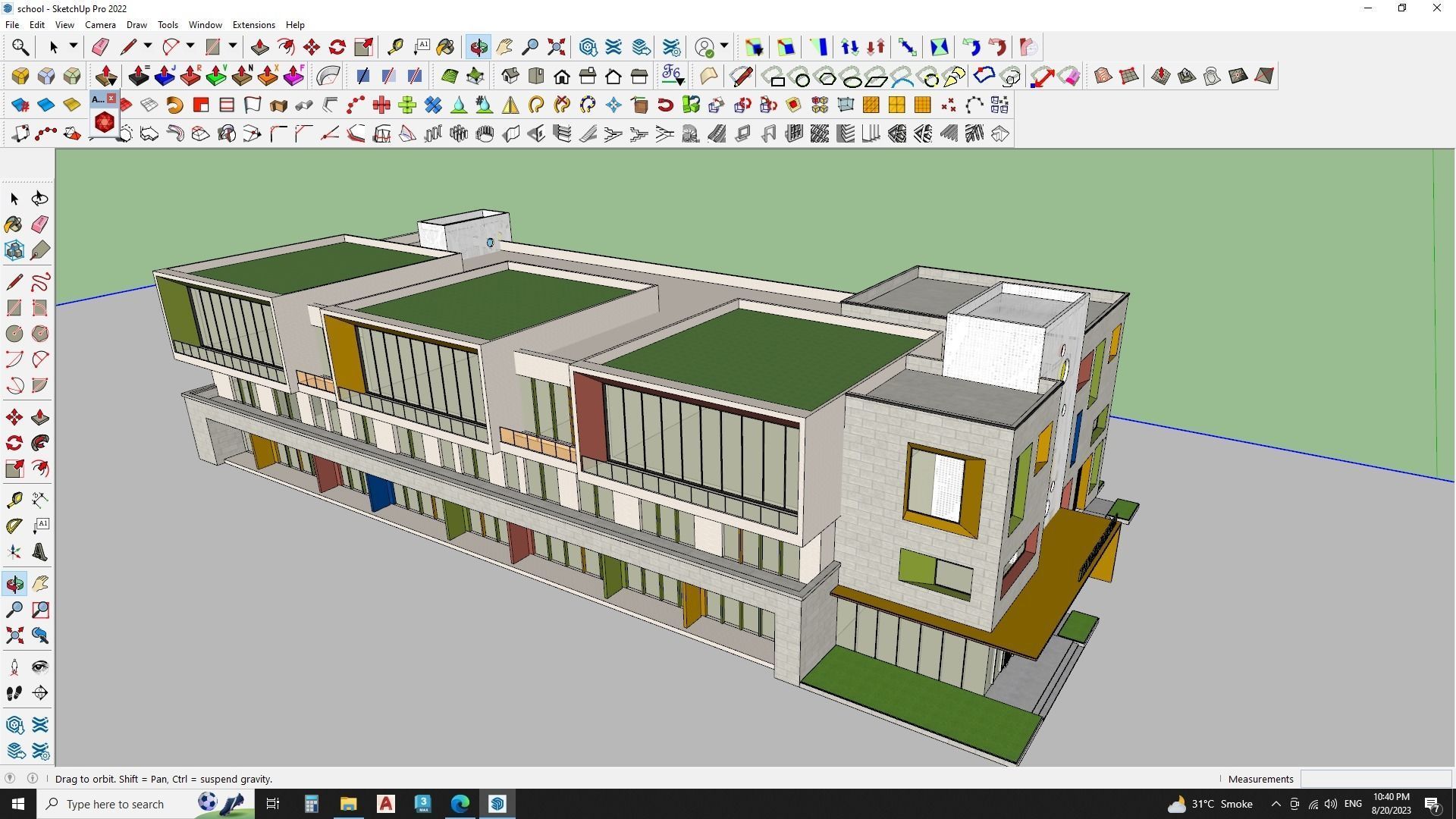Screen dimensions: 1456x819
Task: Open 3ds Max from the taskbar
Action: click(423, 804)
